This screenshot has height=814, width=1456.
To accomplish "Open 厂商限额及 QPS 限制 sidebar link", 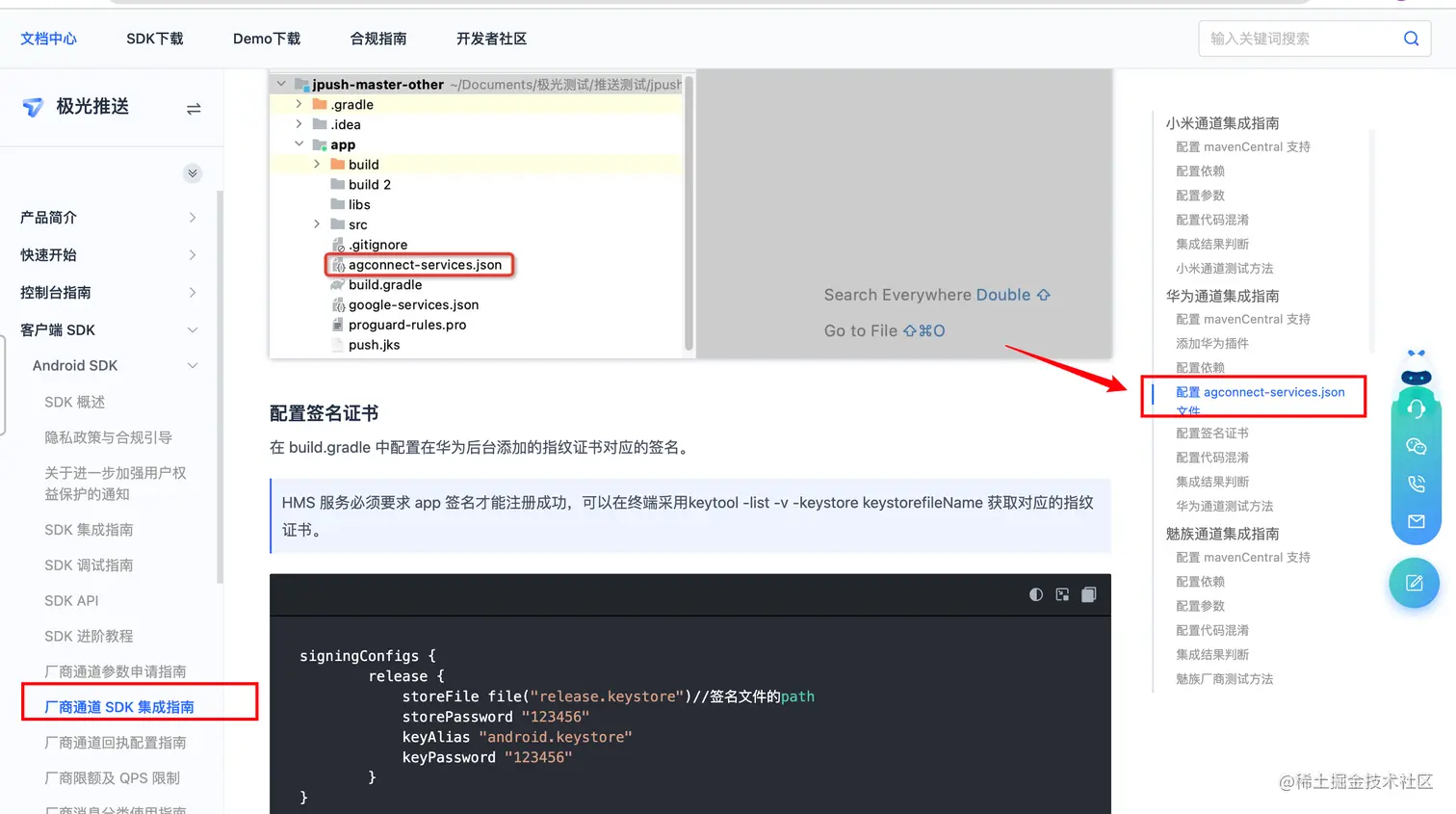I will 112,779.
